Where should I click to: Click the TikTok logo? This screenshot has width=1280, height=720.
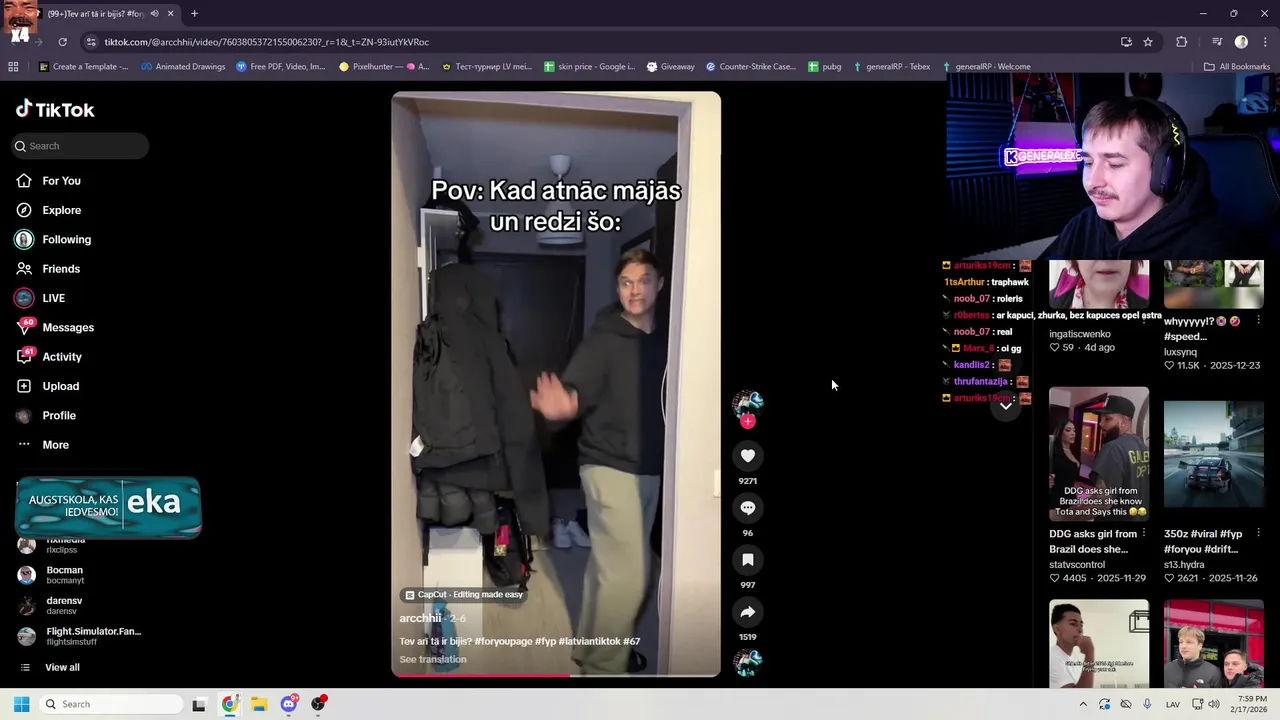point(55,110)
